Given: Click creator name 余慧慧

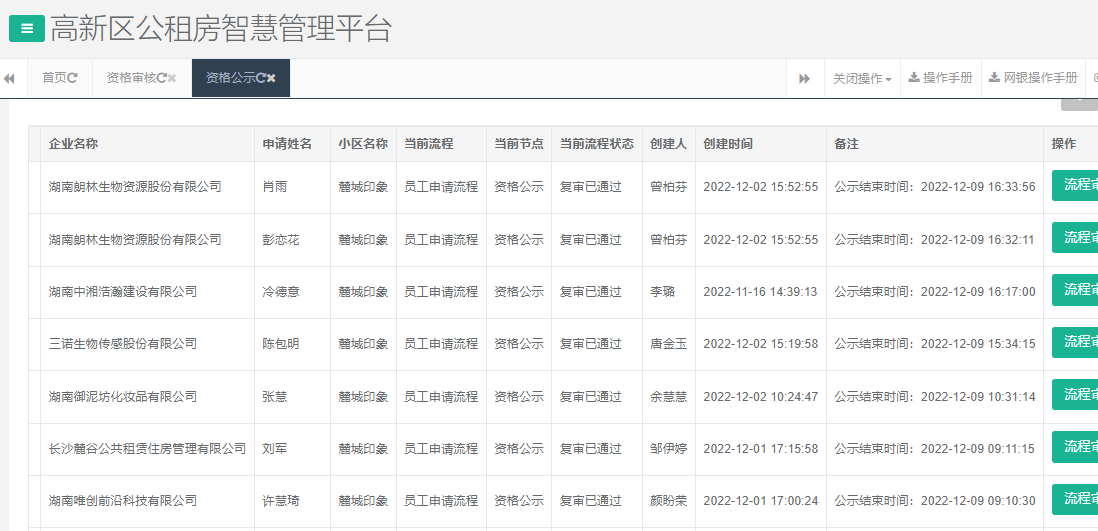Looking at the screenshot, I should click(x=669, y=396).
